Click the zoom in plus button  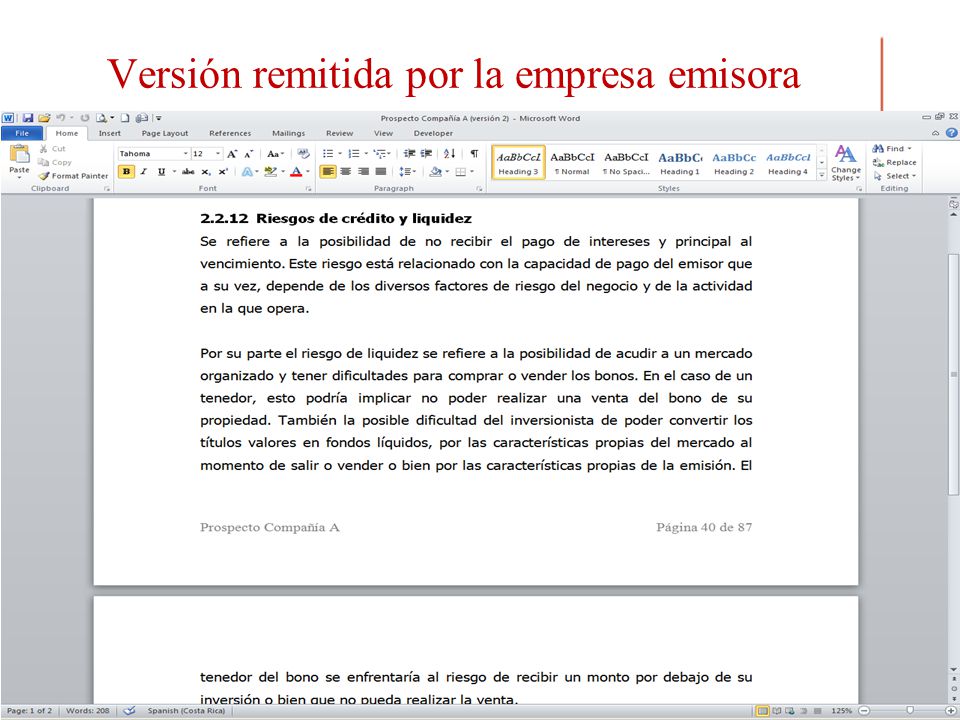[951, 711]
